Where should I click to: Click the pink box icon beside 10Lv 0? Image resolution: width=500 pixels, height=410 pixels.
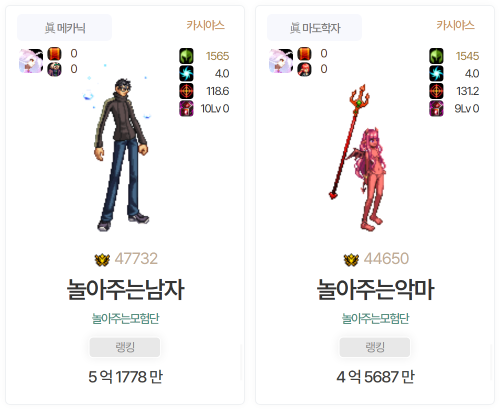[186, 108]
